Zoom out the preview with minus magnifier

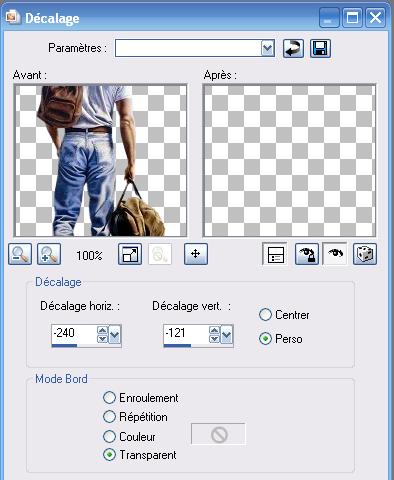coord(20,254)
